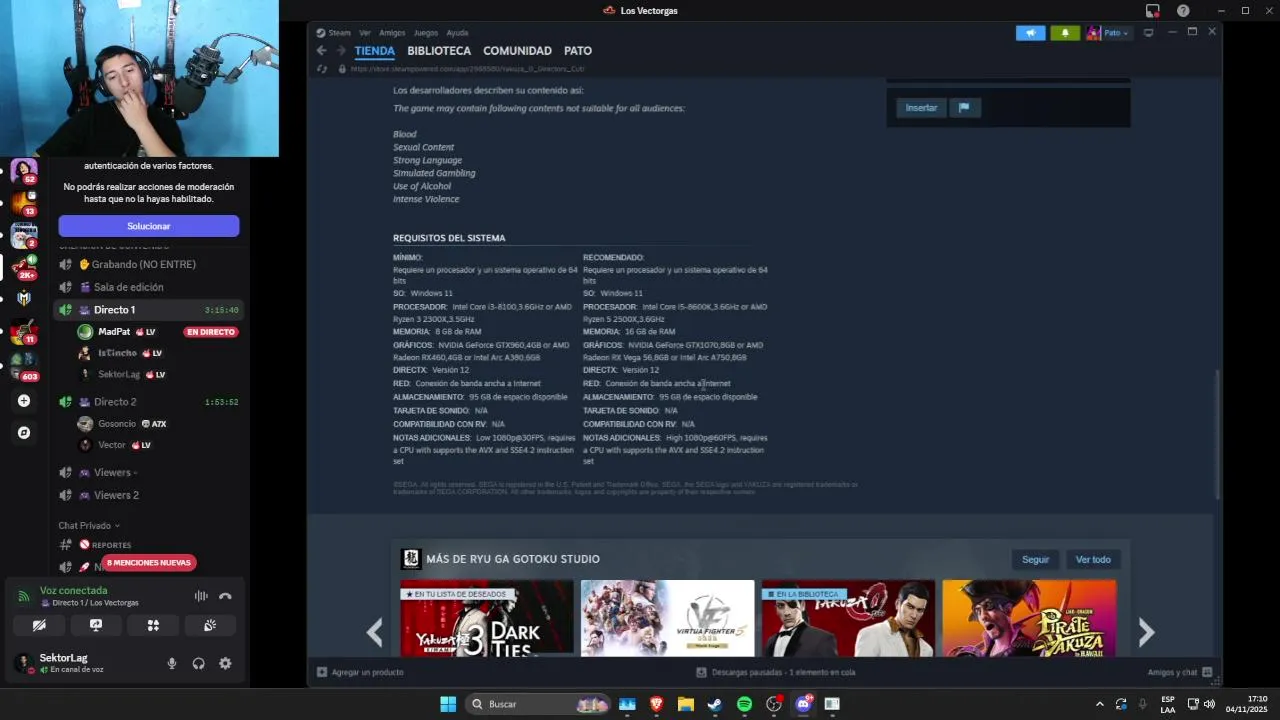Viewport: 1280px width, 720px height.
Task: Open Discord server discovery compass
Action: click(x=24, y=433)
